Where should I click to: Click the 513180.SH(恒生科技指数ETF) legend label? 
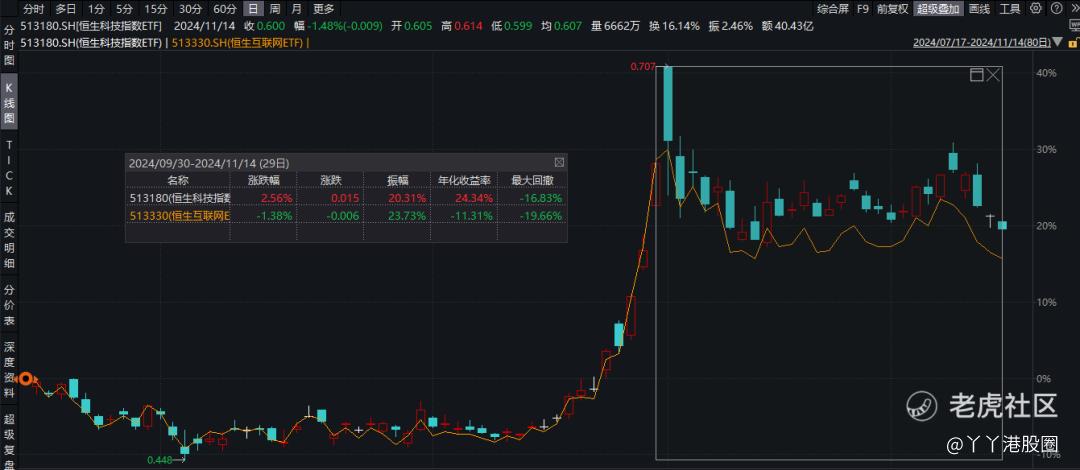click(x=91, y=43)
